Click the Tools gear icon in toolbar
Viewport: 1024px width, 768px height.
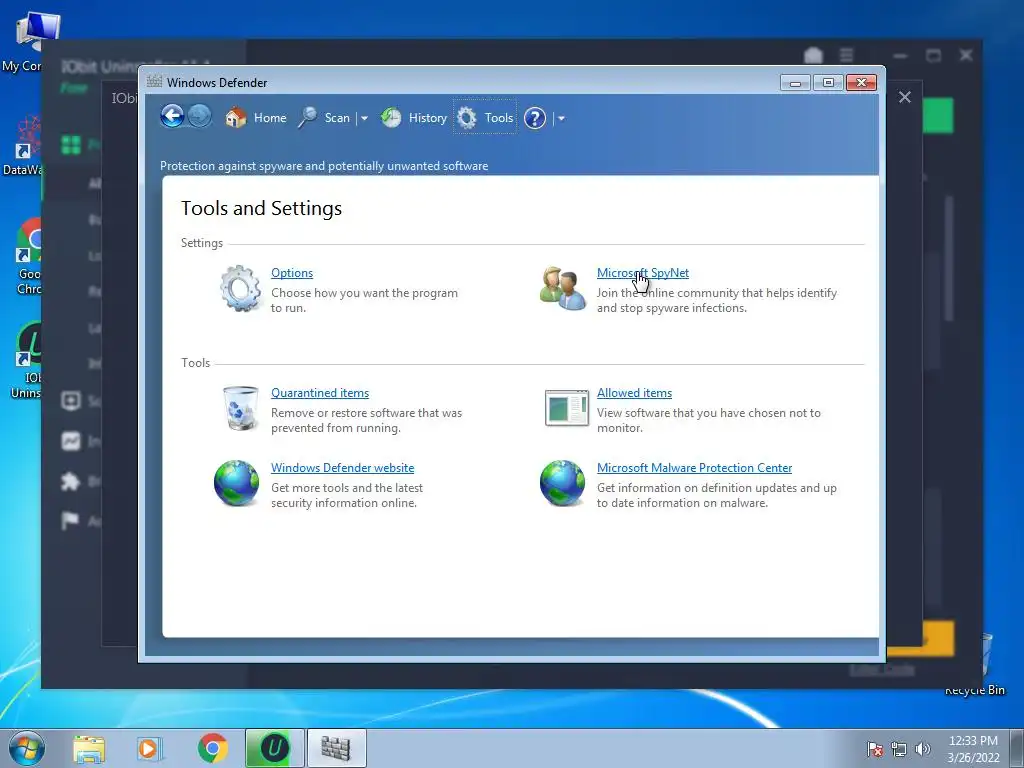click(x=466, y=118)
